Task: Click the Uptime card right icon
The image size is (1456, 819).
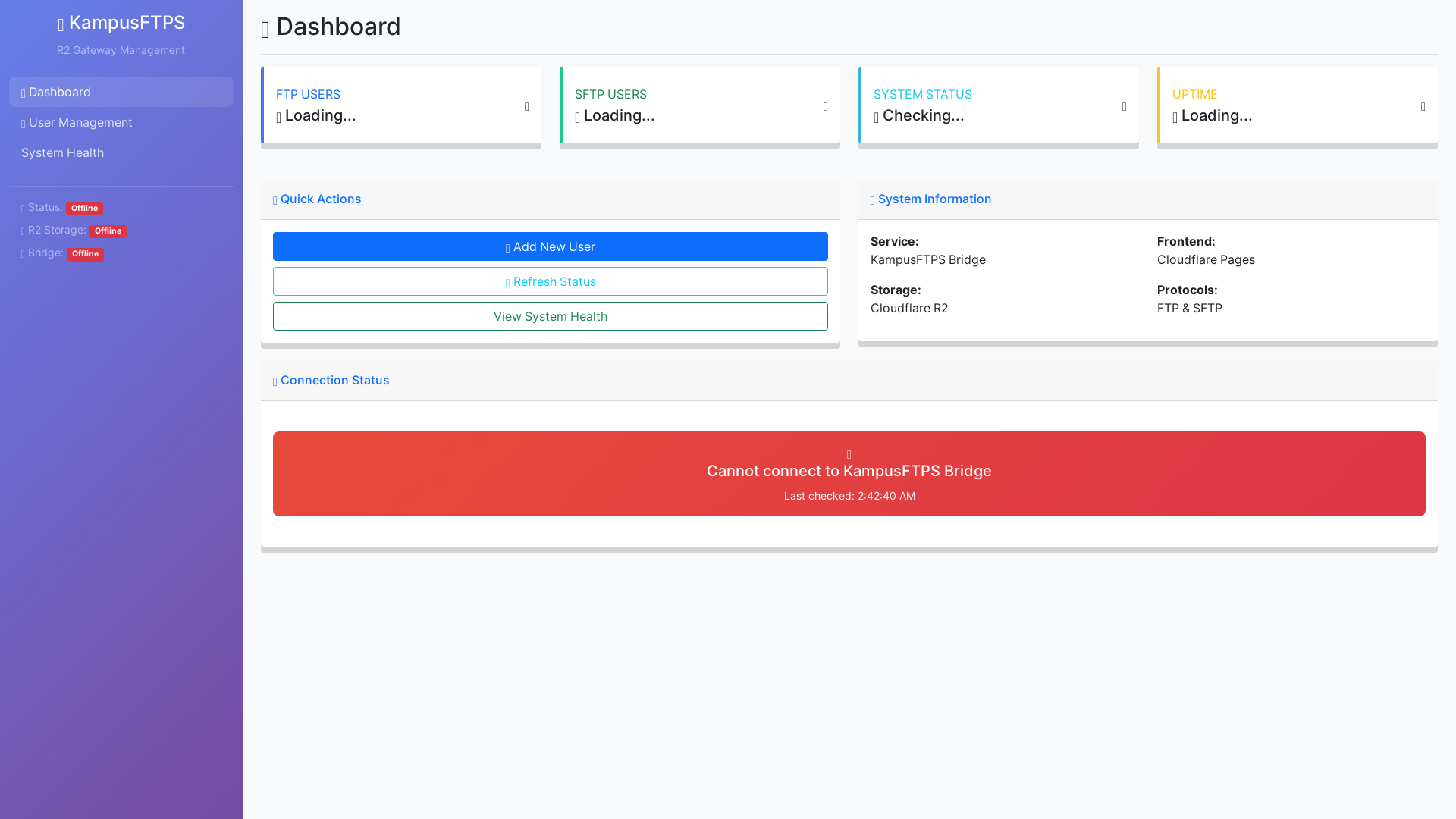Action: (x=1423, y=107)
